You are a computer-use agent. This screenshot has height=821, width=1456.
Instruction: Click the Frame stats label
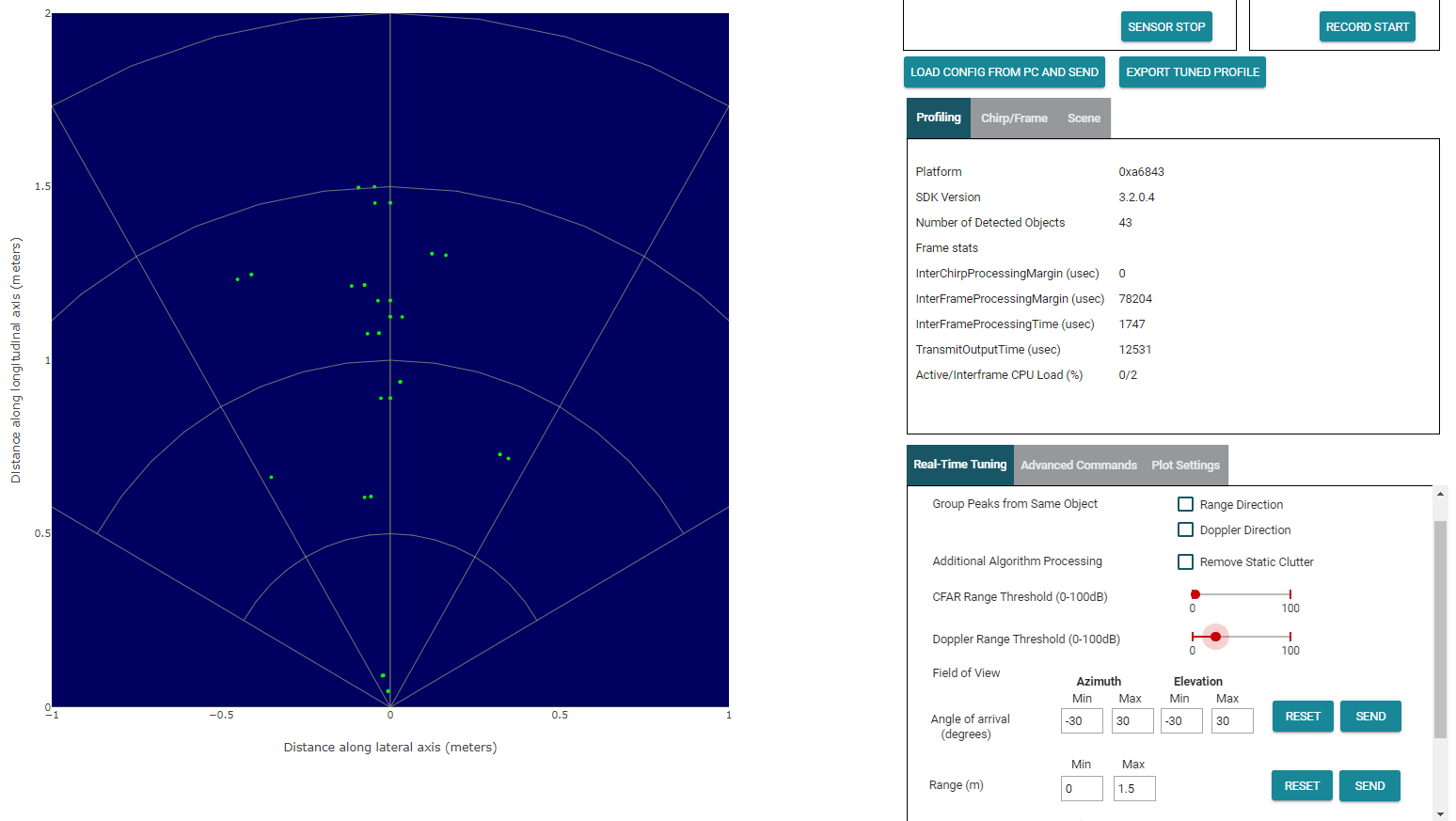point(946,248)
